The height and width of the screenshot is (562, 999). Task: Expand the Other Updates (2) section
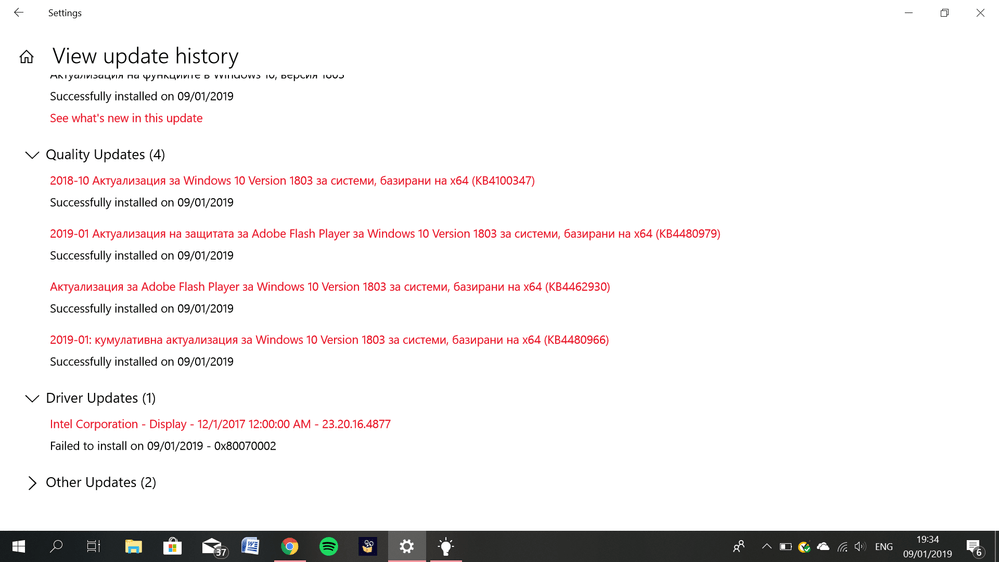(90, 482)
